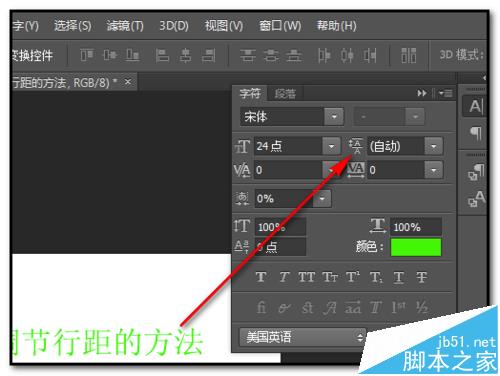The height and width of the screenshot is (376, 500).
Task: Toggle superscript style
Action: tap(352, 277)
